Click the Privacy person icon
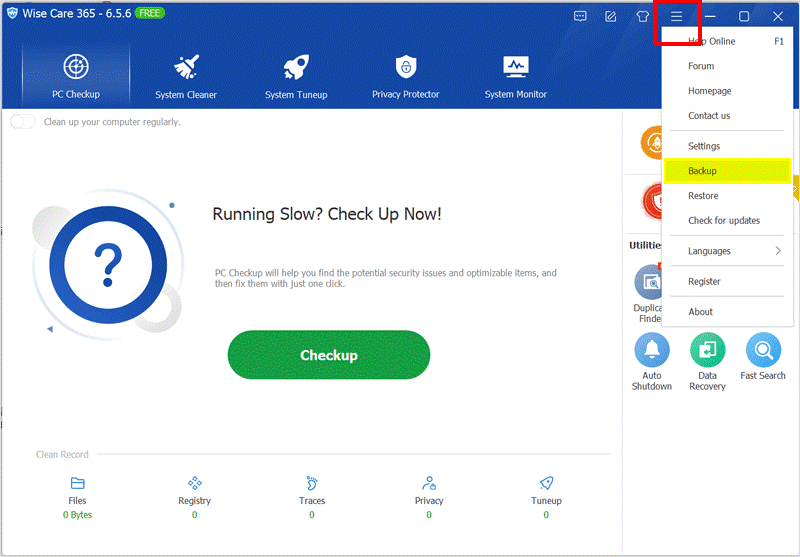This screenshot has height=557, width=800. pyautogui.click(x=429, y=483)
